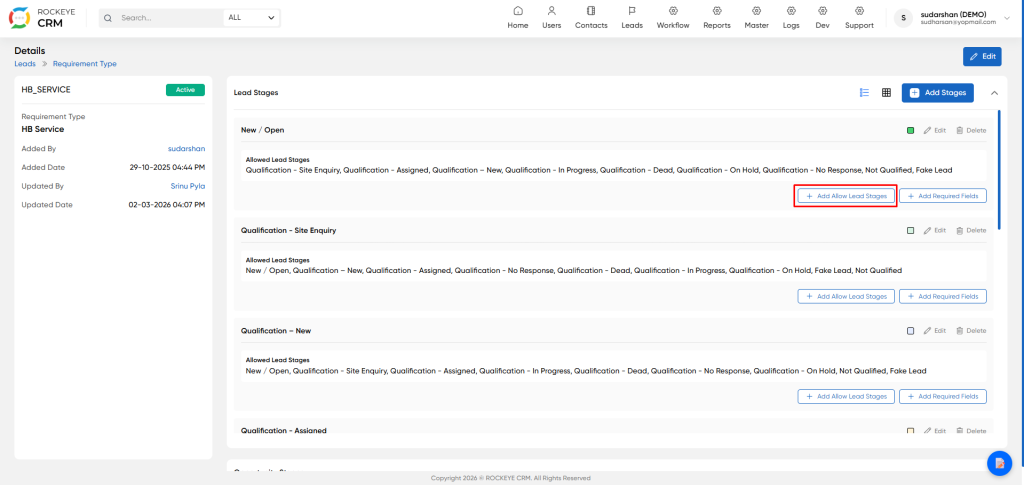Delete the New / Open stage
The height and width of the screenshot is (485, 1024).
971,131
